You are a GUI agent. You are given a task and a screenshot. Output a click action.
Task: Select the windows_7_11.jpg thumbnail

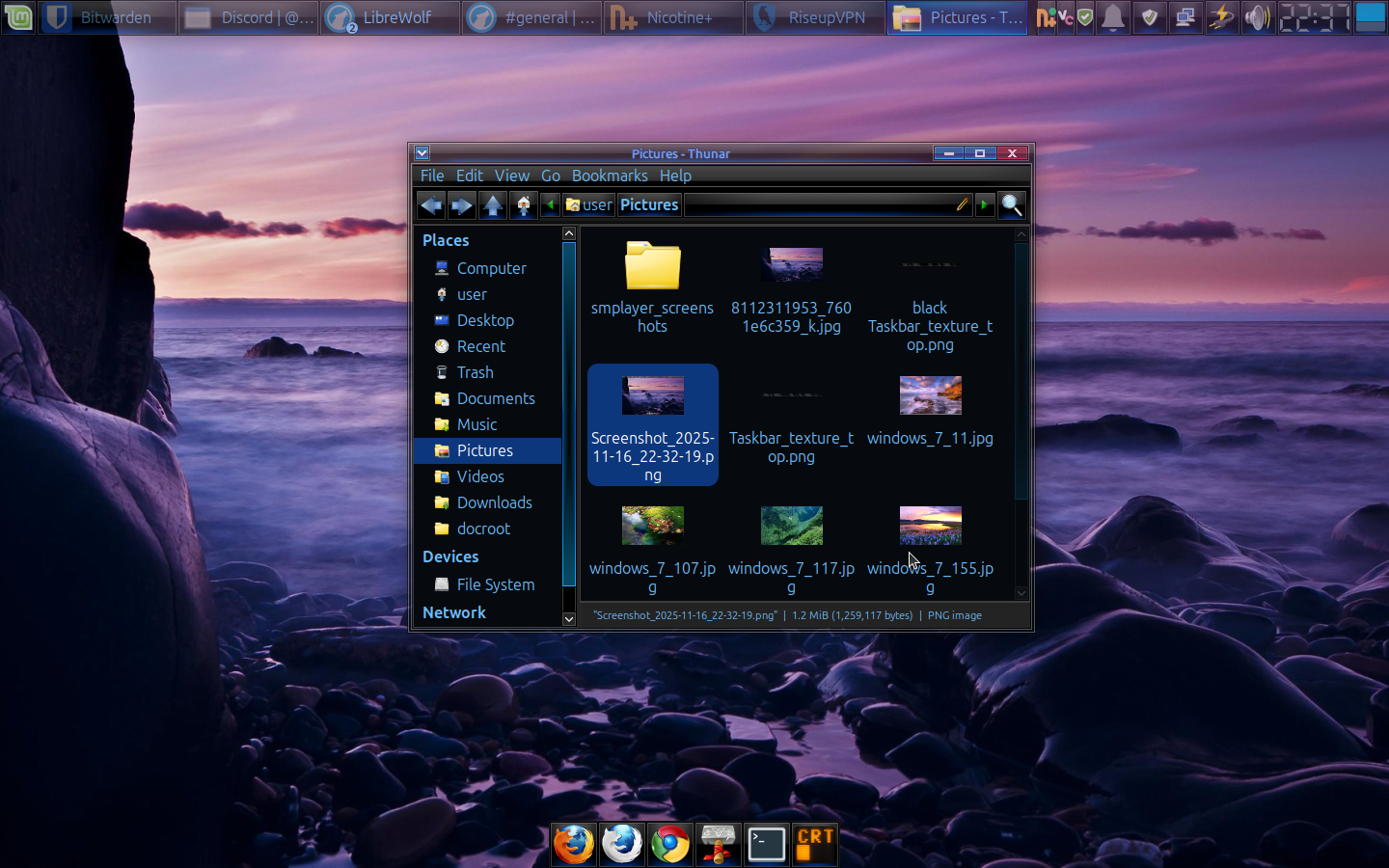pyautogui.click(x=930, y=396)
